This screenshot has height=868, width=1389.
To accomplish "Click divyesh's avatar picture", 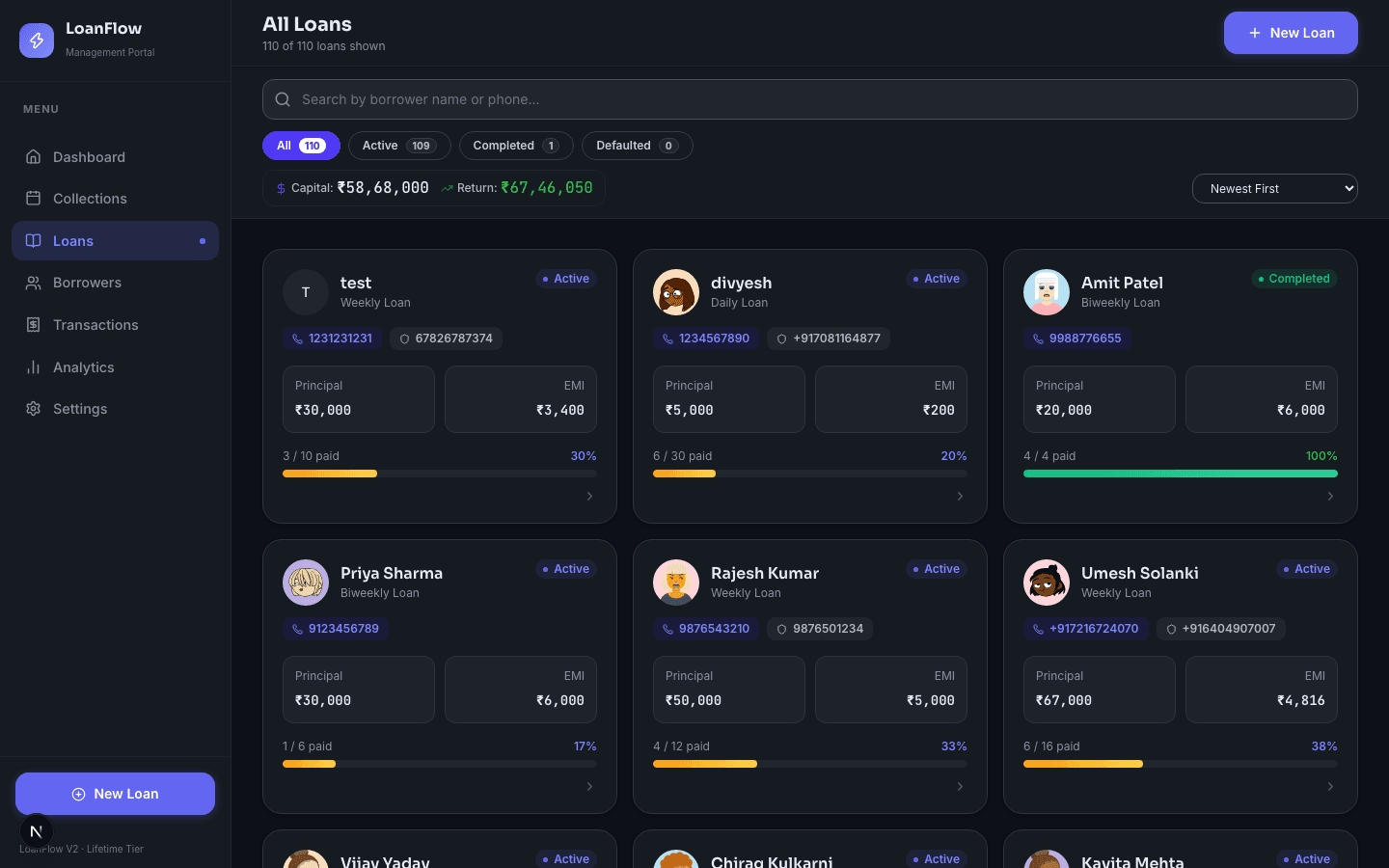I will click(x=676, y=292).
